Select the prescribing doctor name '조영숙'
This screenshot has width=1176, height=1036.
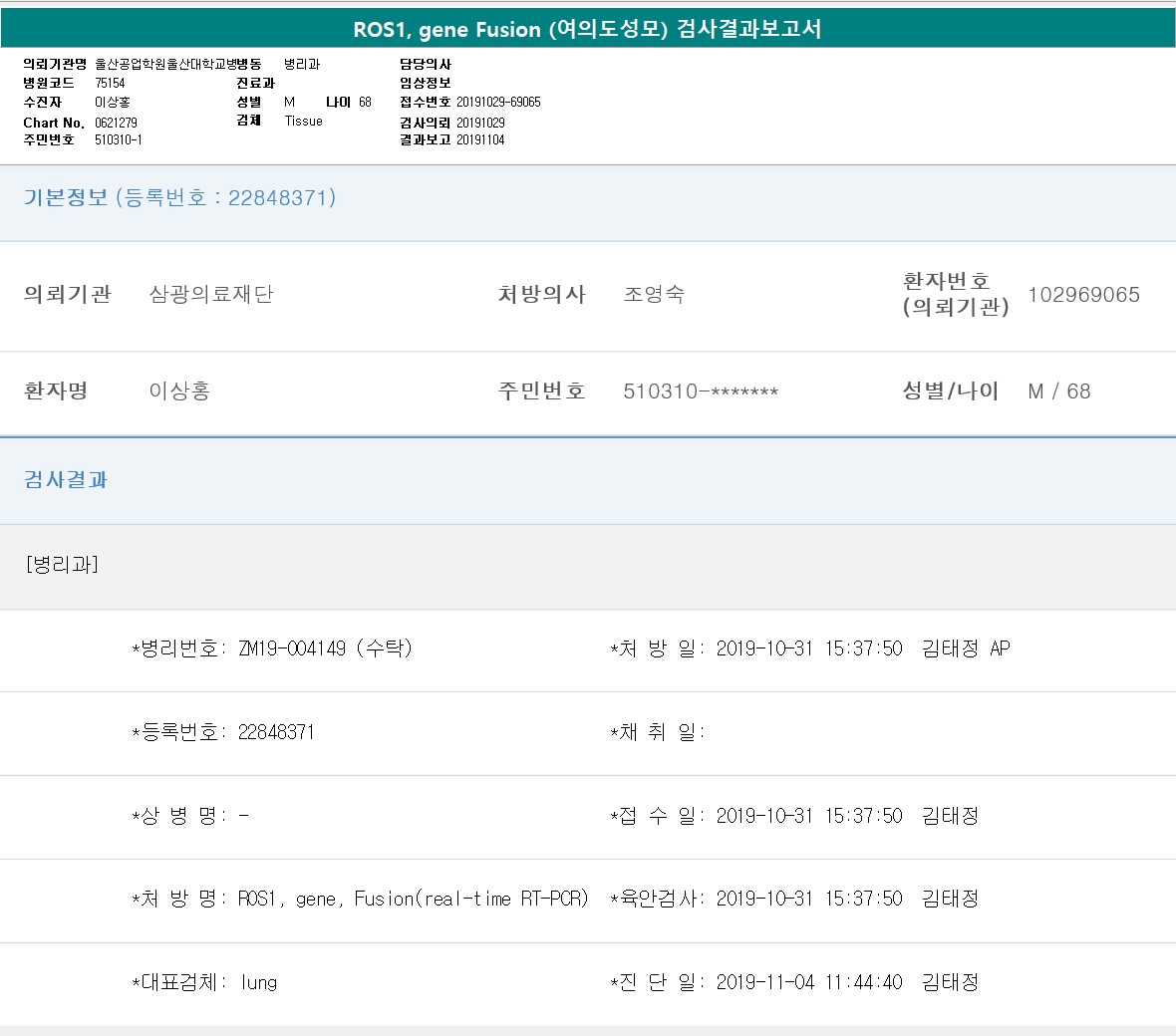click(654, 294)
